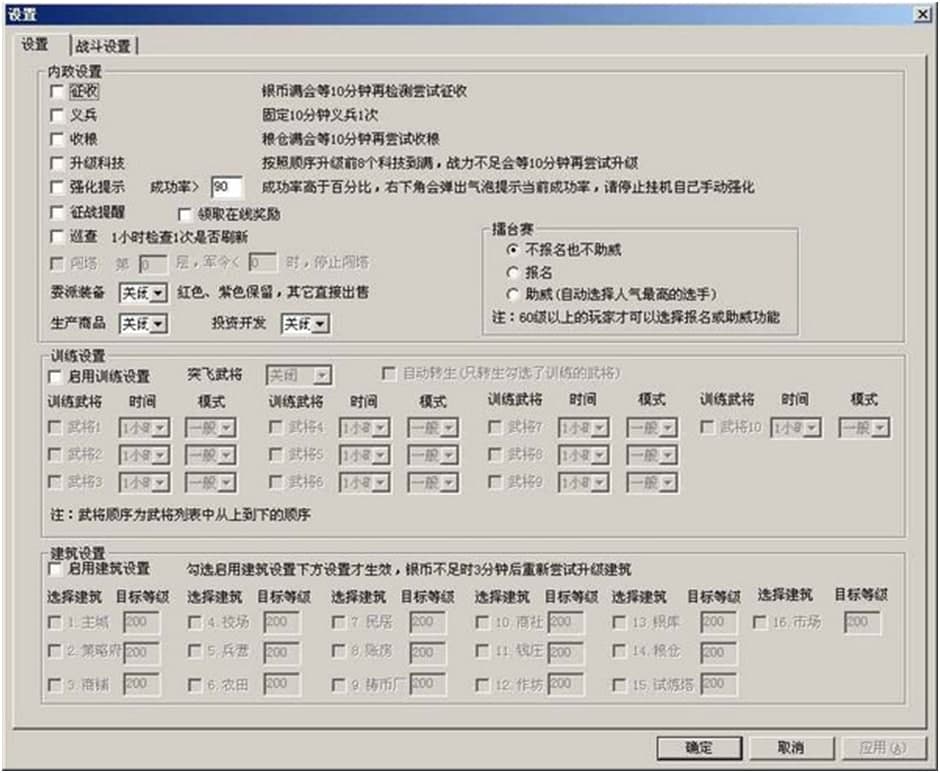
Task: Click 市场 target level field
Action: 862,622
